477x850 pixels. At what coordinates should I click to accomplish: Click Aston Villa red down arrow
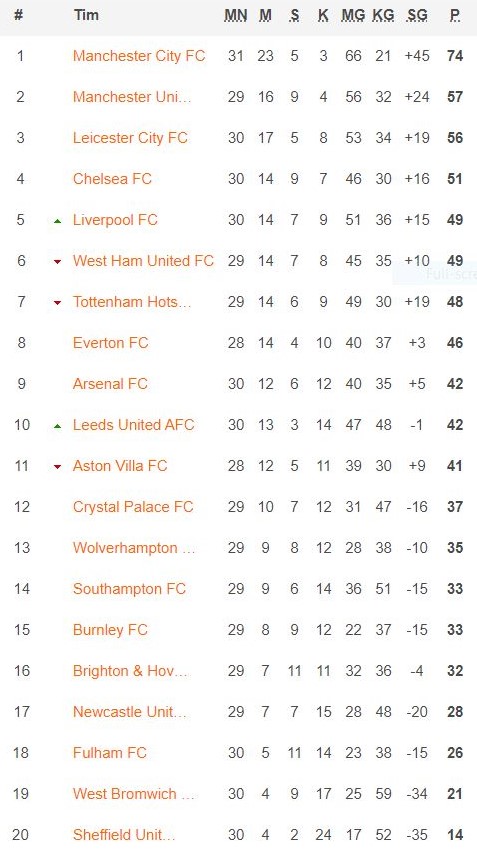pos(57,467)
